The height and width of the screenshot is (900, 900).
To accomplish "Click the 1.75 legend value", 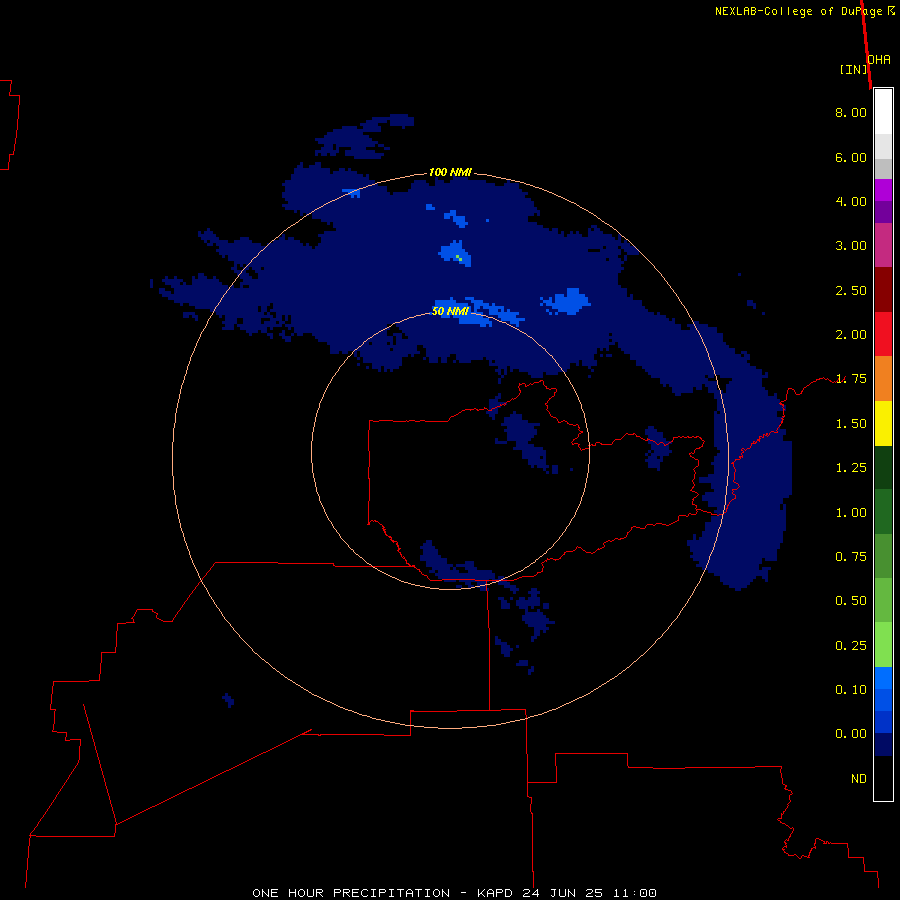I will coord(851,379).
